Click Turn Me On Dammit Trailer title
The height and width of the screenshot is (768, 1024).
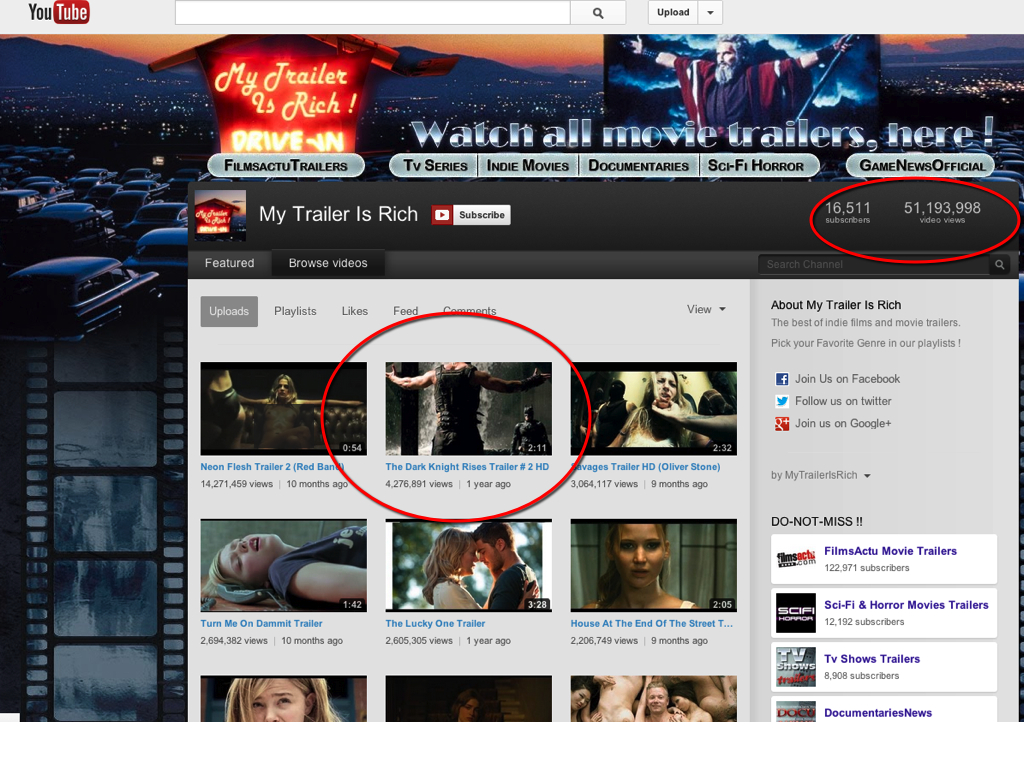(261, 624)
